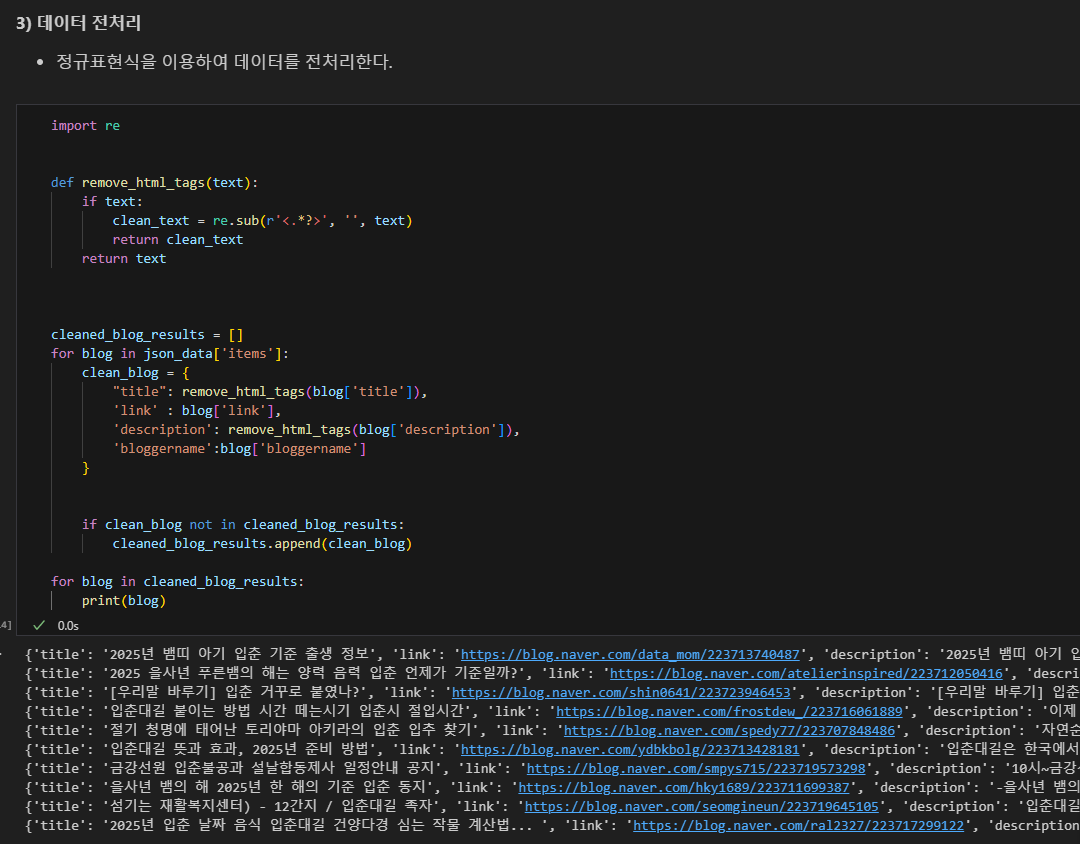This screenshot has height=844, width=1080.
Task: Click the 'if text:' code line
Action: 112,201
